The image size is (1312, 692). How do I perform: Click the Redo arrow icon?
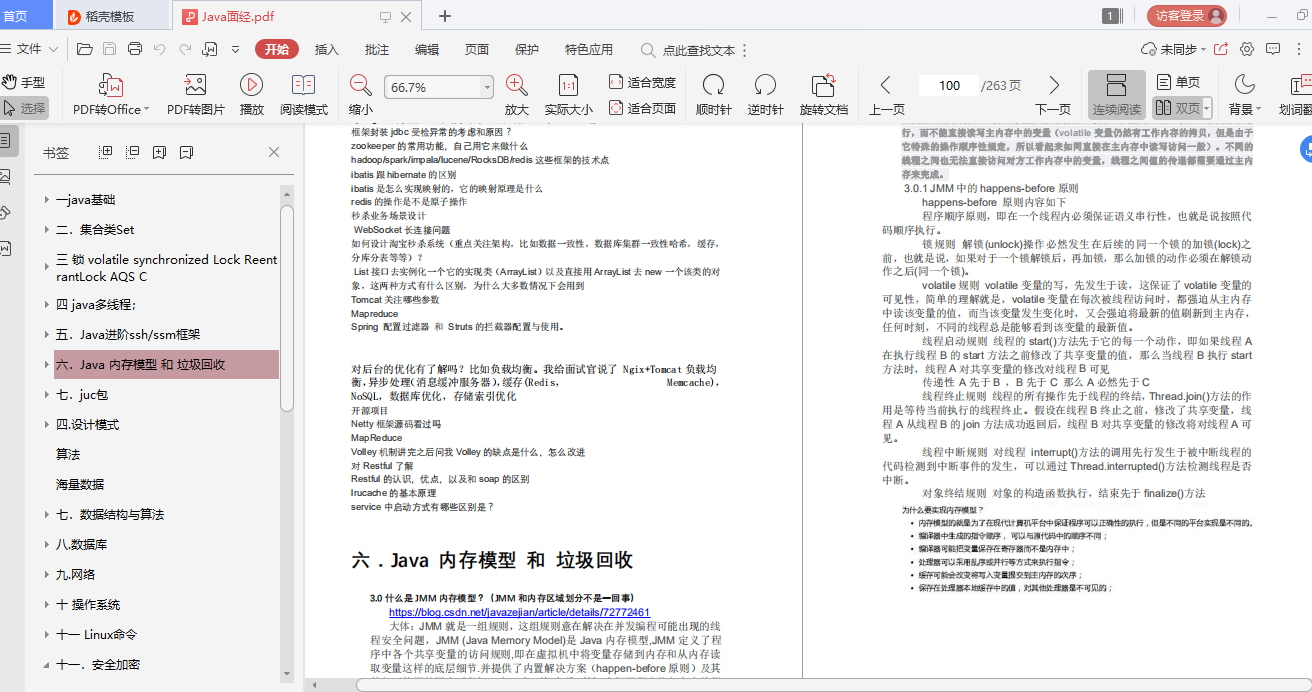(185, 49)
